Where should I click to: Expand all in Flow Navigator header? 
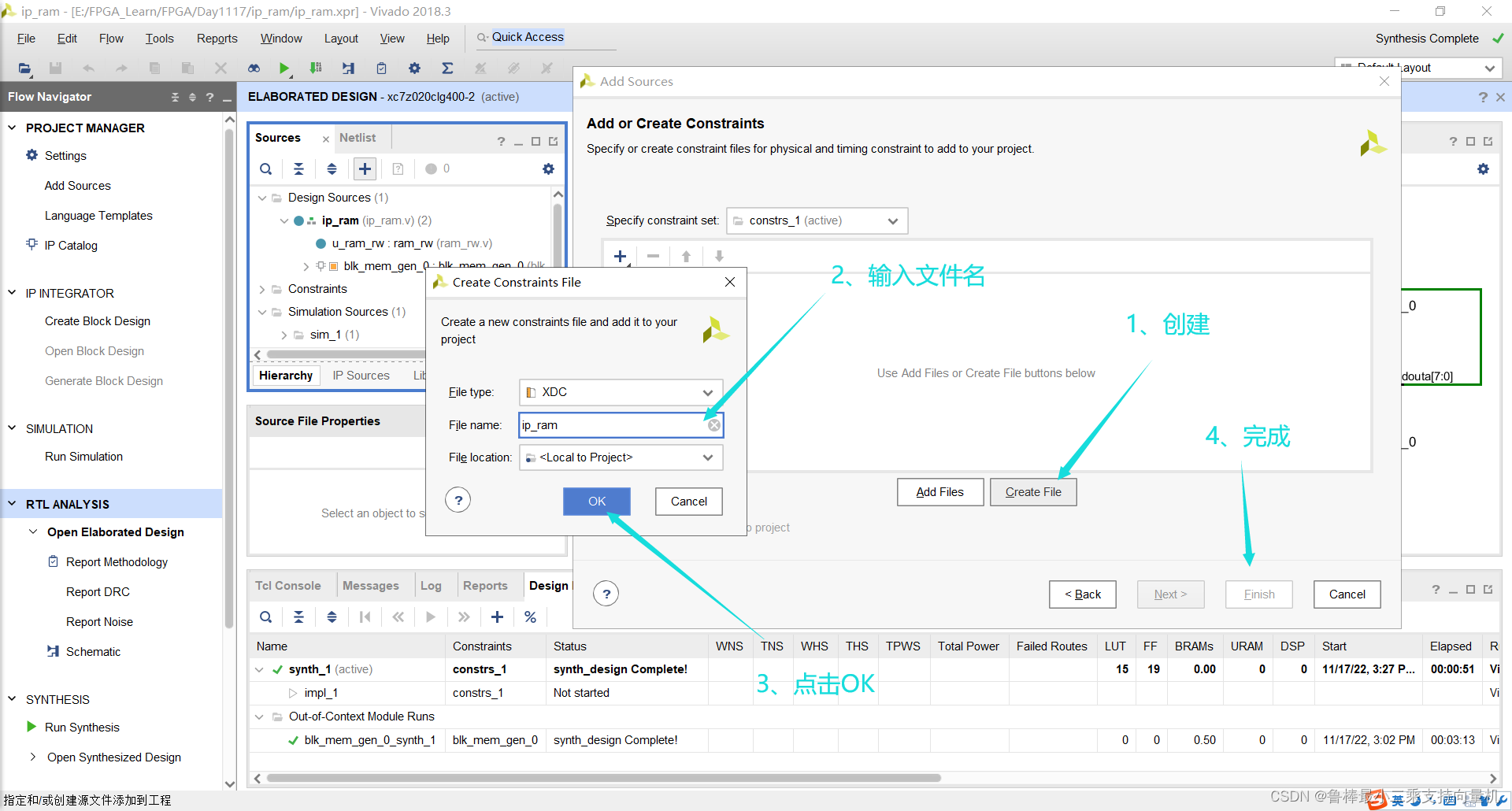[x=192, y=97]
